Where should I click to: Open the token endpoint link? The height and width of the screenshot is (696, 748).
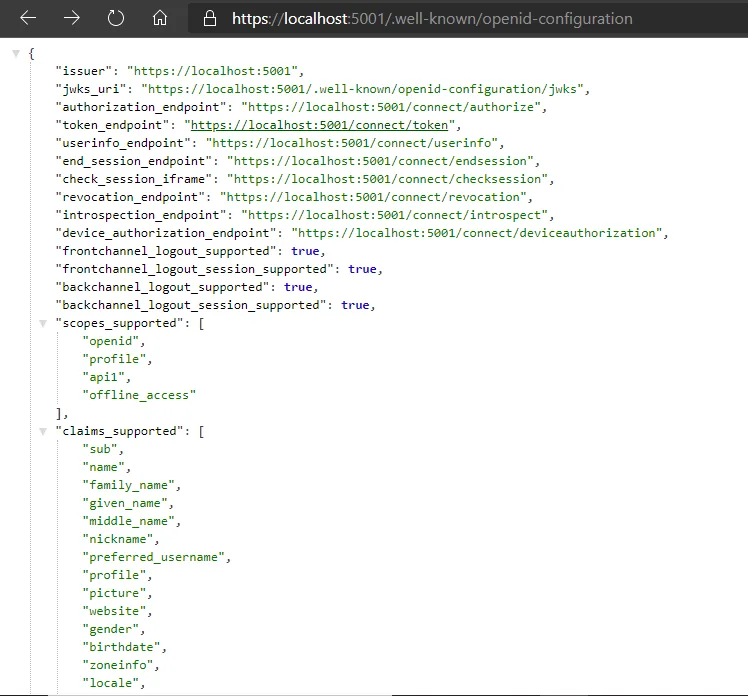(x=320, y=125)
